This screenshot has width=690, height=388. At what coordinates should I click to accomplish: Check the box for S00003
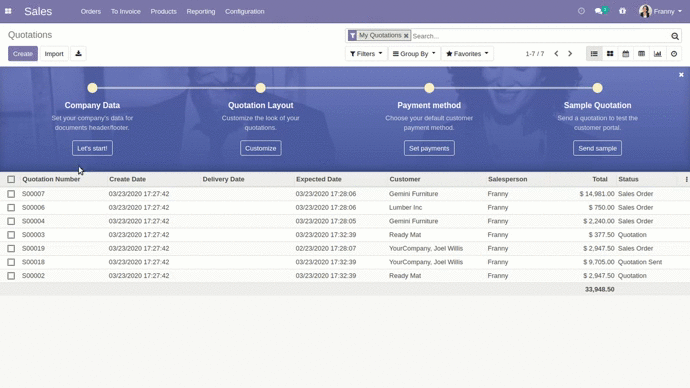pos(11,234)
